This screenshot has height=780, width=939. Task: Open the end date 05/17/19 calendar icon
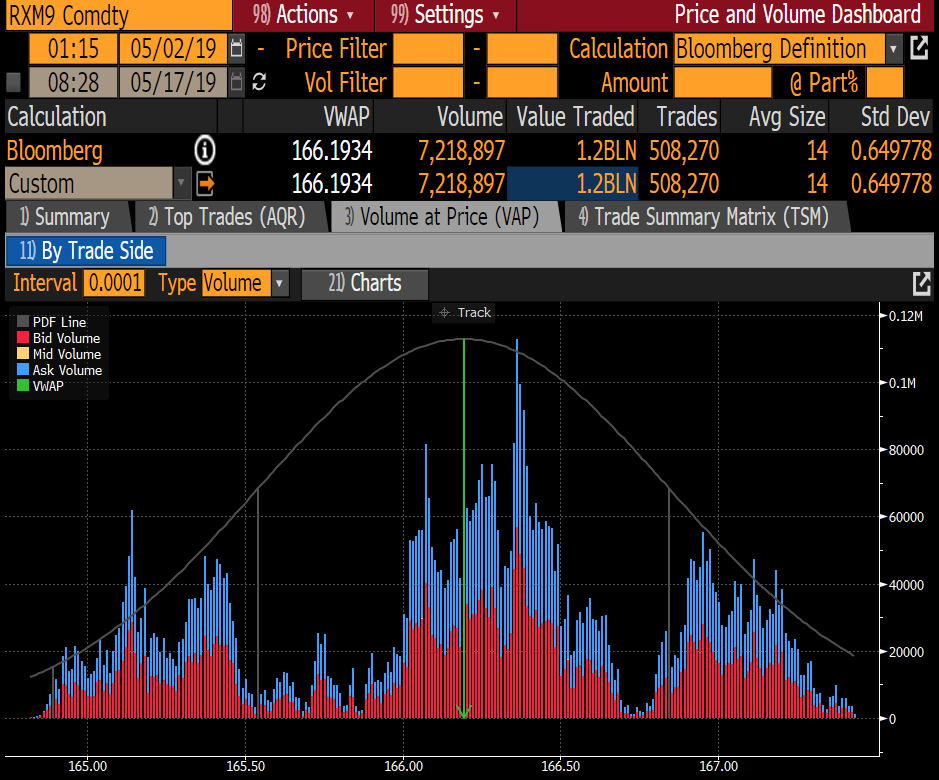click(237, 82)
